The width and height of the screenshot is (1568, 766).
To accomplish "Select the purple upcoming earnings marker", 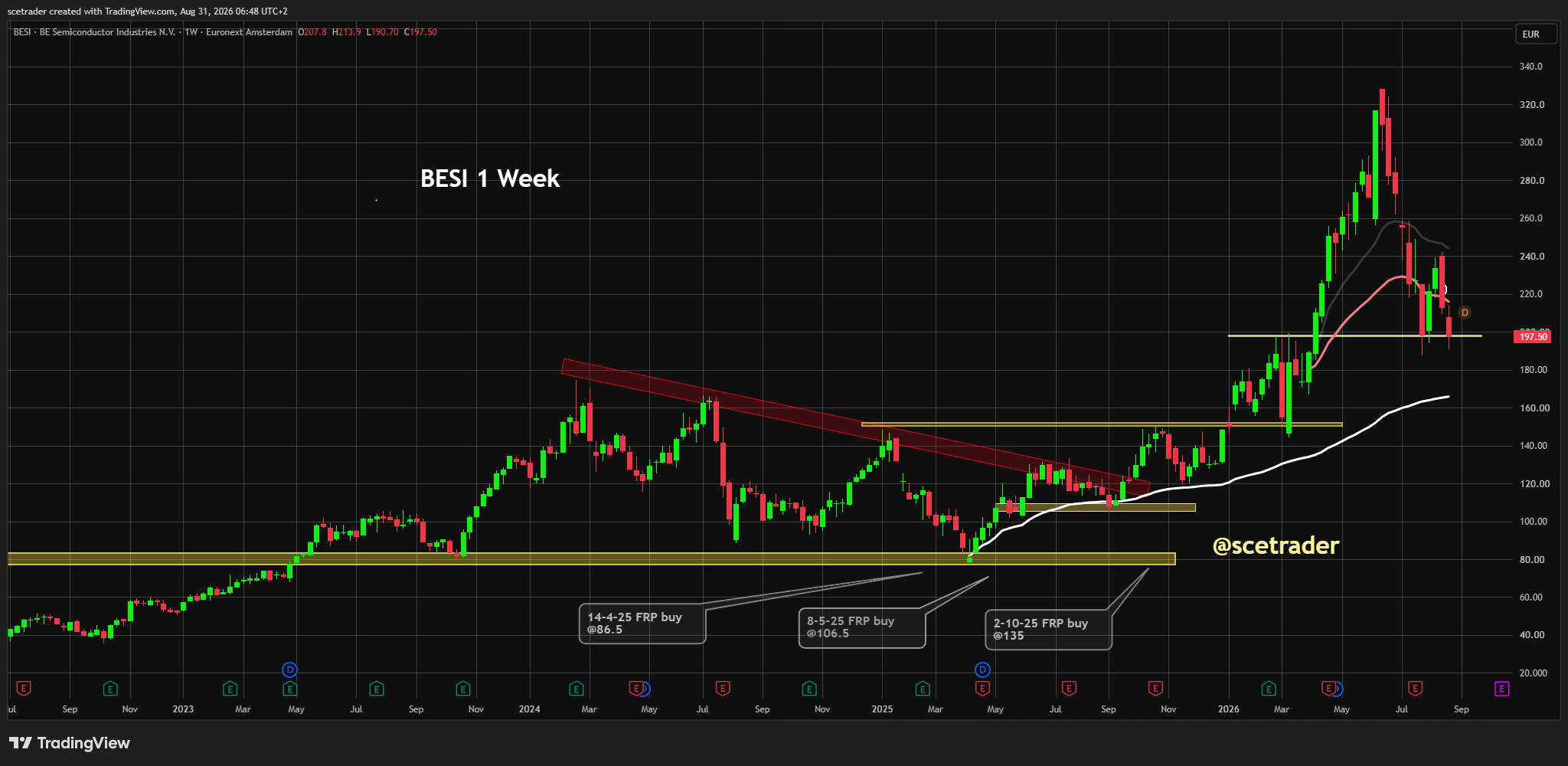I will pyautogui.click(x=1501, y=689).
